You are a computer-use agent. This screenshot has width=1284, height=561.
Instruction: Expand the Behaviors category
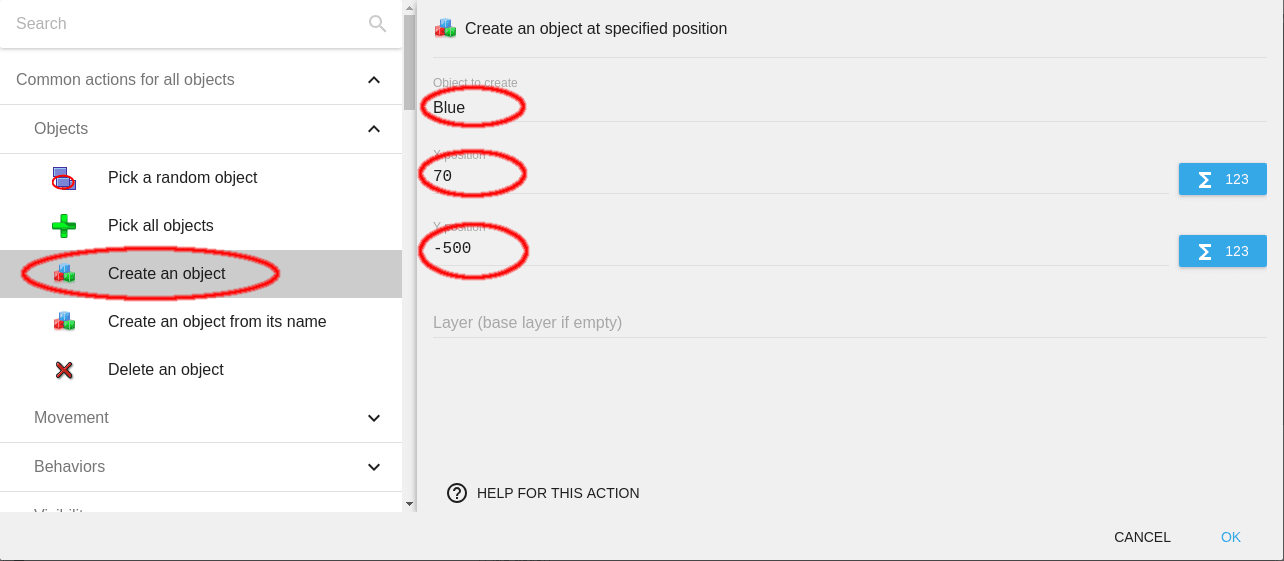click(x=373, y=467)
